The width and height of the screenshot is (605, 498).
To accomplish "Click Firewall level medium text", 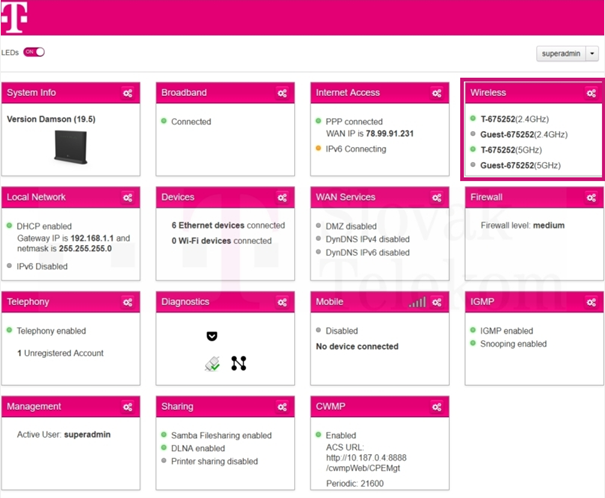I will click(x=522, y=225).
